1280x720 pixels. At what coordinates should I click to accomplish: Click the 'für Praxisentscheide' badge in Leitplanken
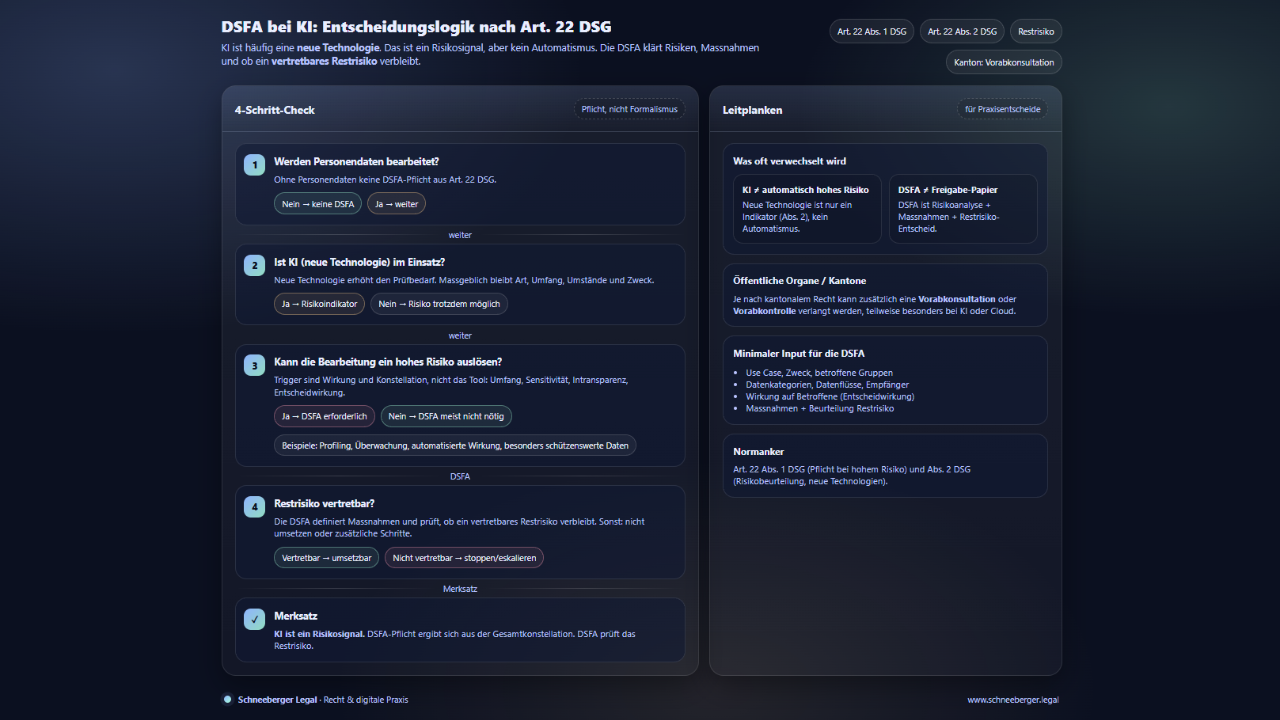[1002, 109]
